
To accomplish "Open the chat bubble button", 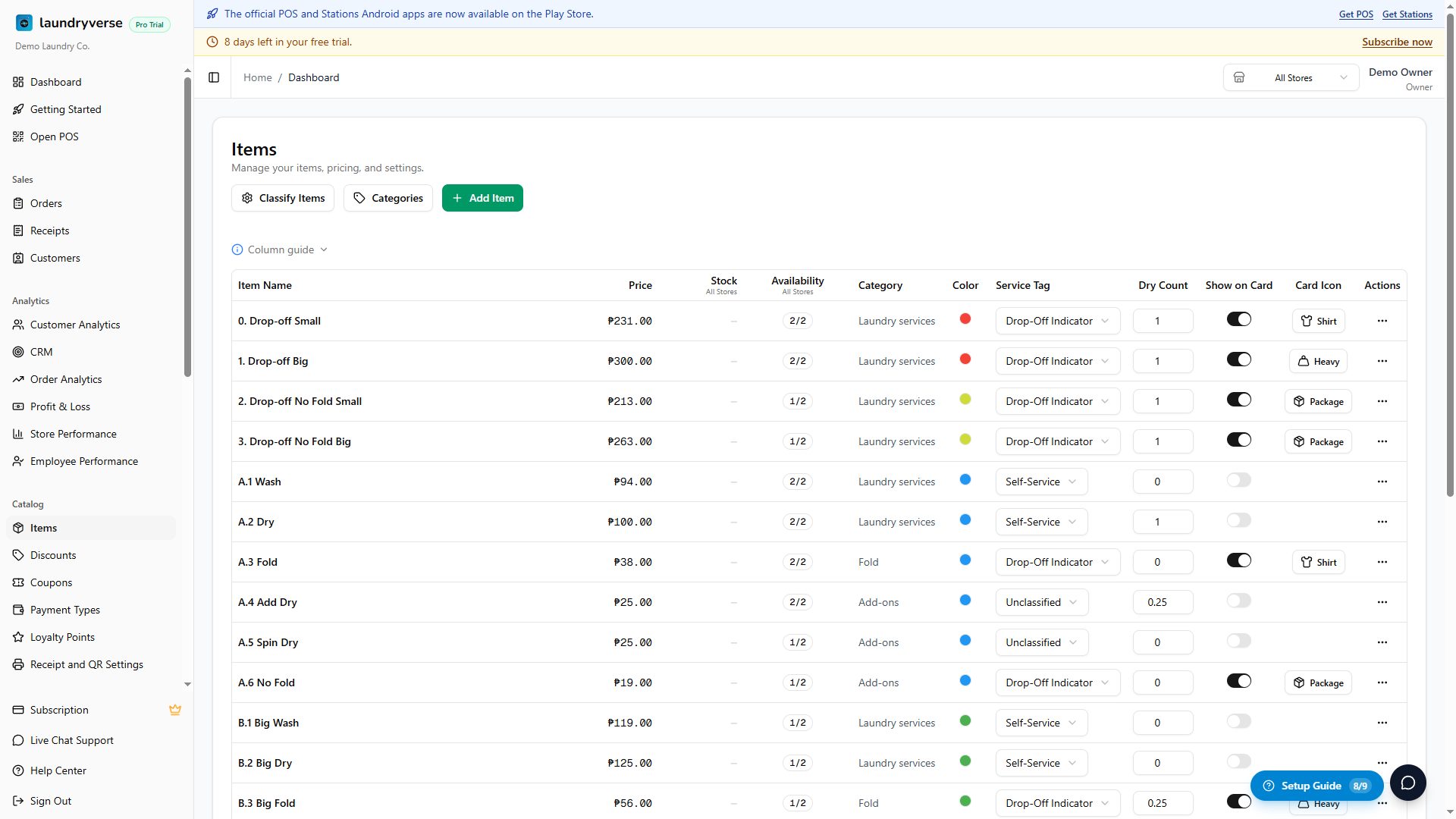I will point(1408,783).
